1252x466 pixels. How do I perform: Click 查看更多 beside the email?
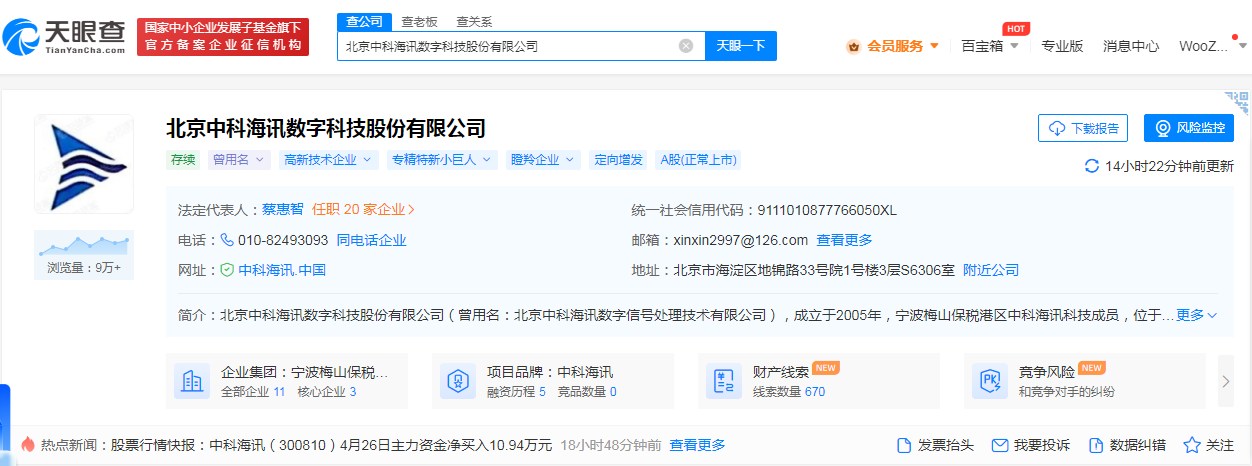(x=844, y=240)
